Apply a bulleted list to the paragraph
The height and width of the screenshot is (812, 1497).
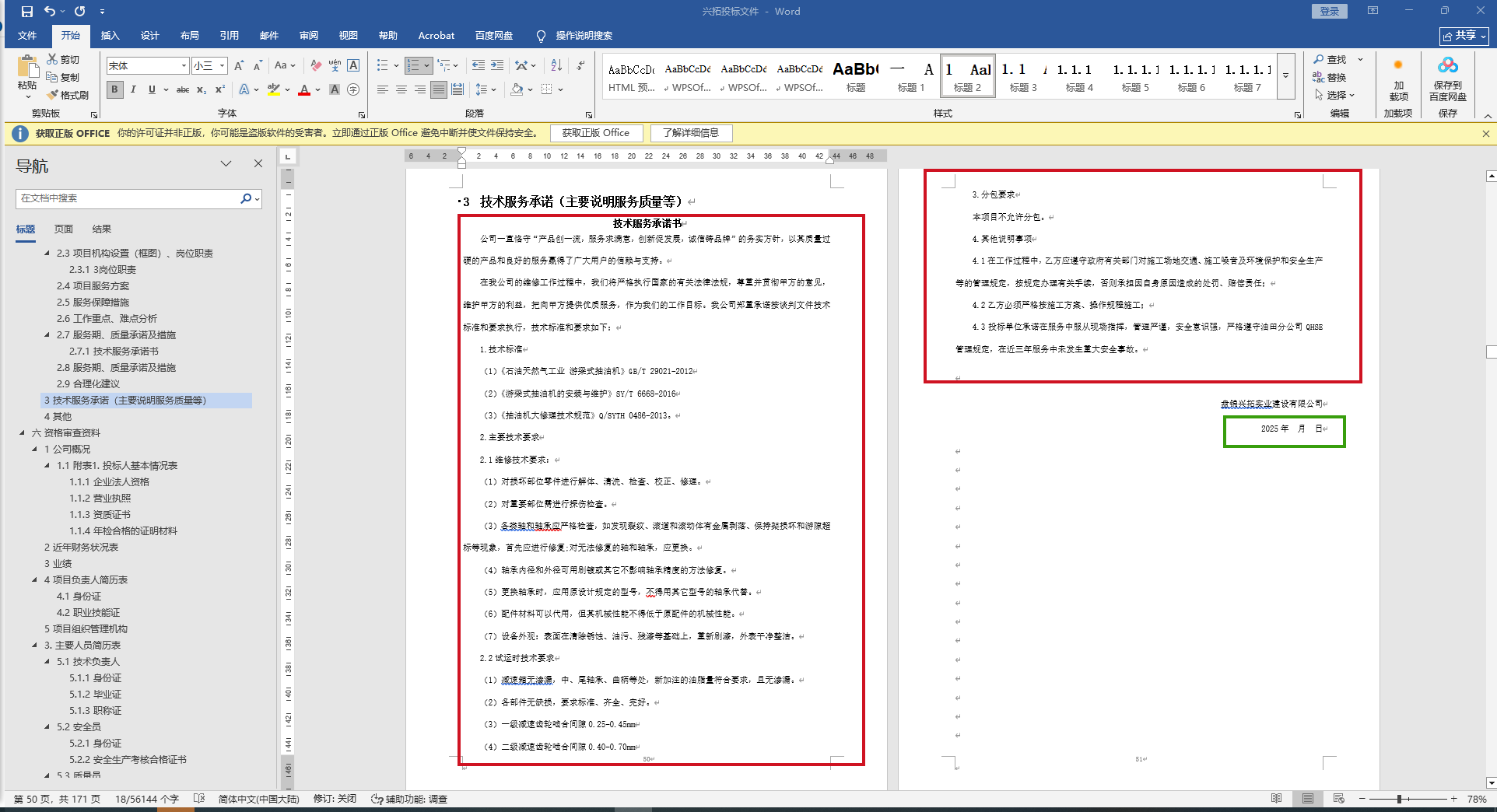[383, 66]
